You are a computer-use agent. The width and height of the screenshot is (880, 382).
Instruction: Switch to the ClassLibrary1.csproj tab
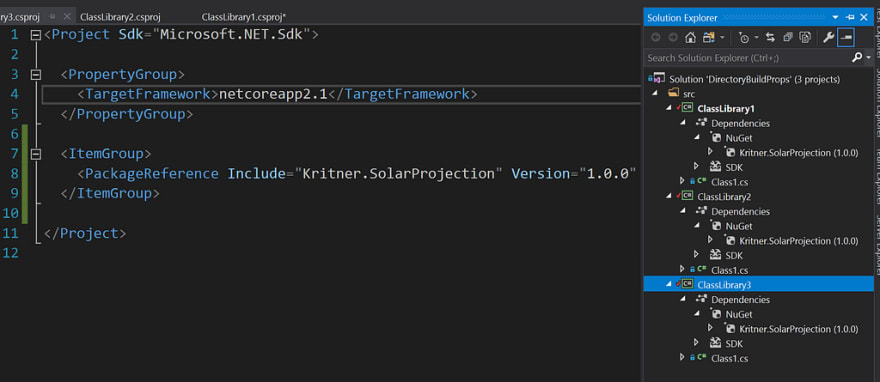pyautogui.click(x=244, y=17)
